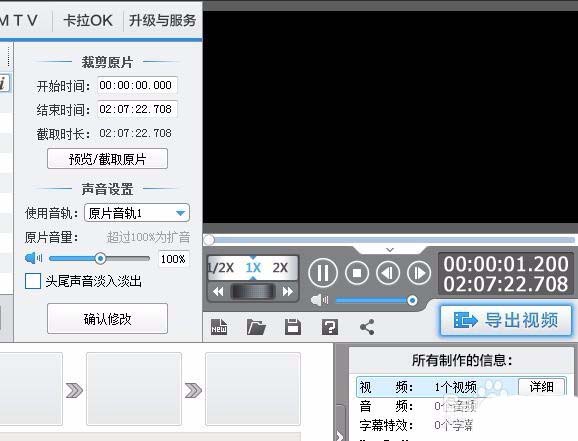The height and width of the screenshot is (441, 578).
Task: Create a new project with NEW icon
Action: pos(219,327)
